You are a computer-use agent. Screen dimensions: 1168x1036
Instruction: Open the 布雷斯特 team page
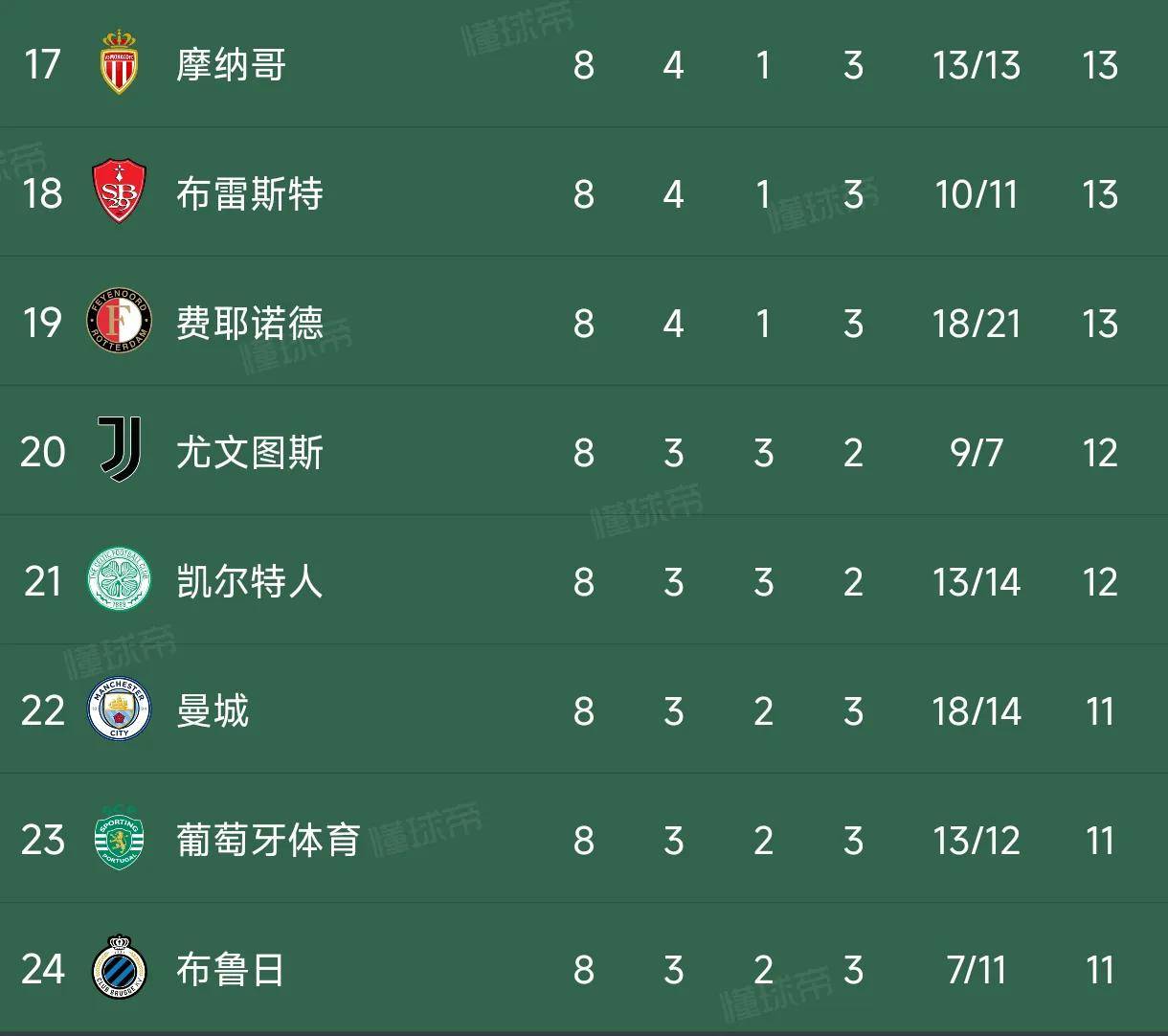[250, 194]
